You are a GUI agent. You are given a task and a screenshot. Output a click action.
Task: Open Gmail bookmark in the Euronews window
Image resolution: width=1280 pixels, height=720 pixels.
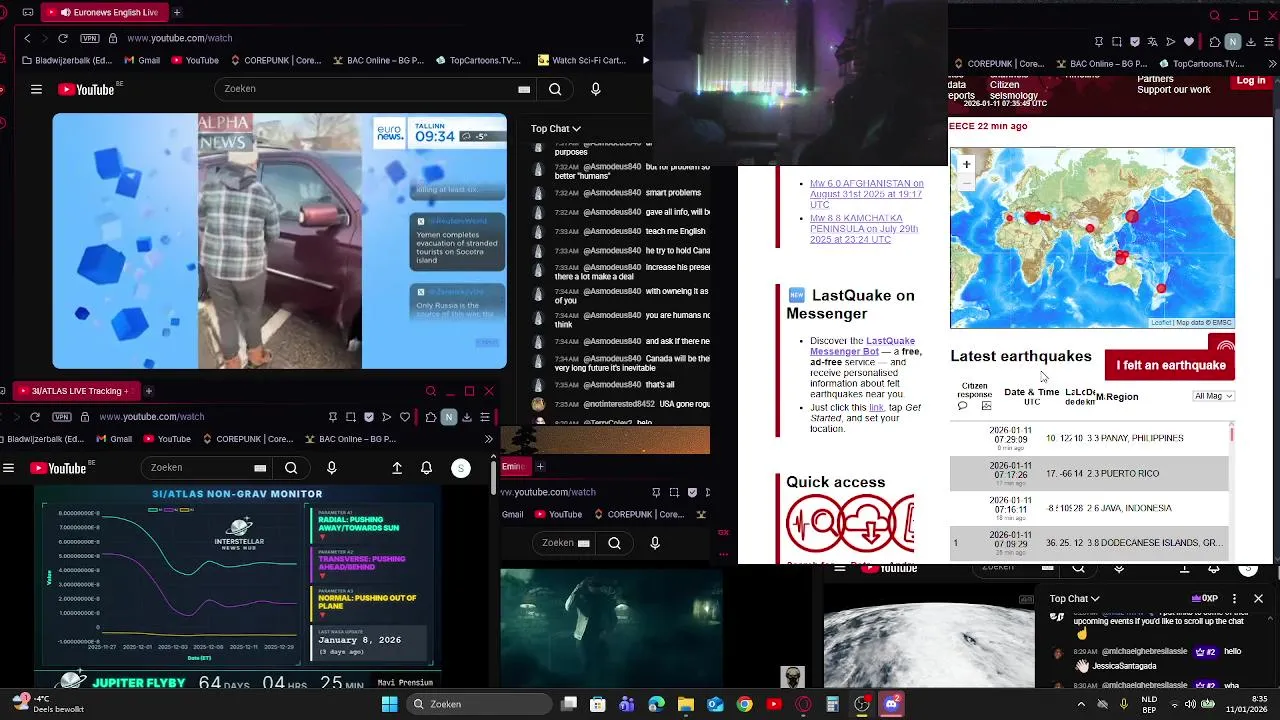pos(141,60)
